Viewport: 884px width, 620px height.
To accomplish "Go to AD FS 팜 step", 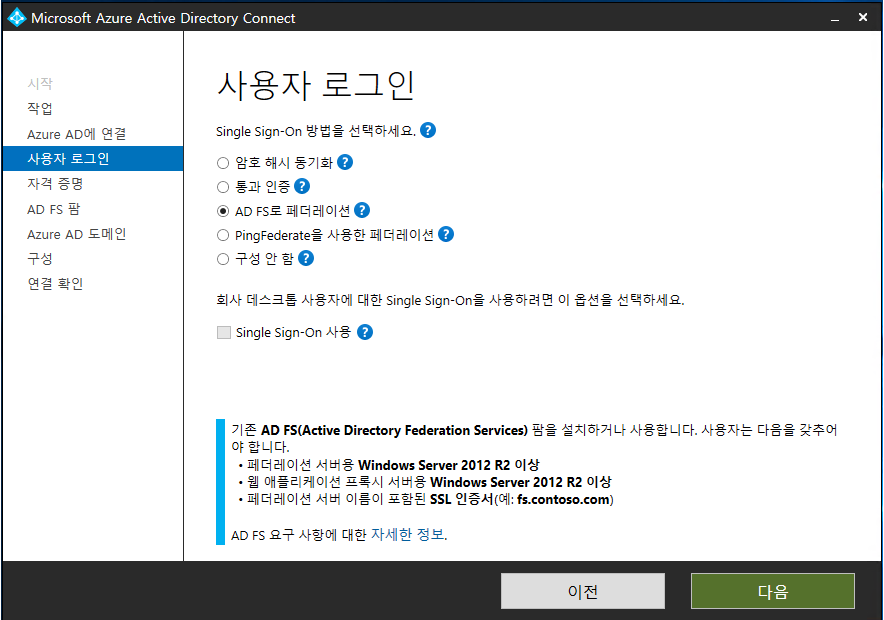I will click(54, 209).
